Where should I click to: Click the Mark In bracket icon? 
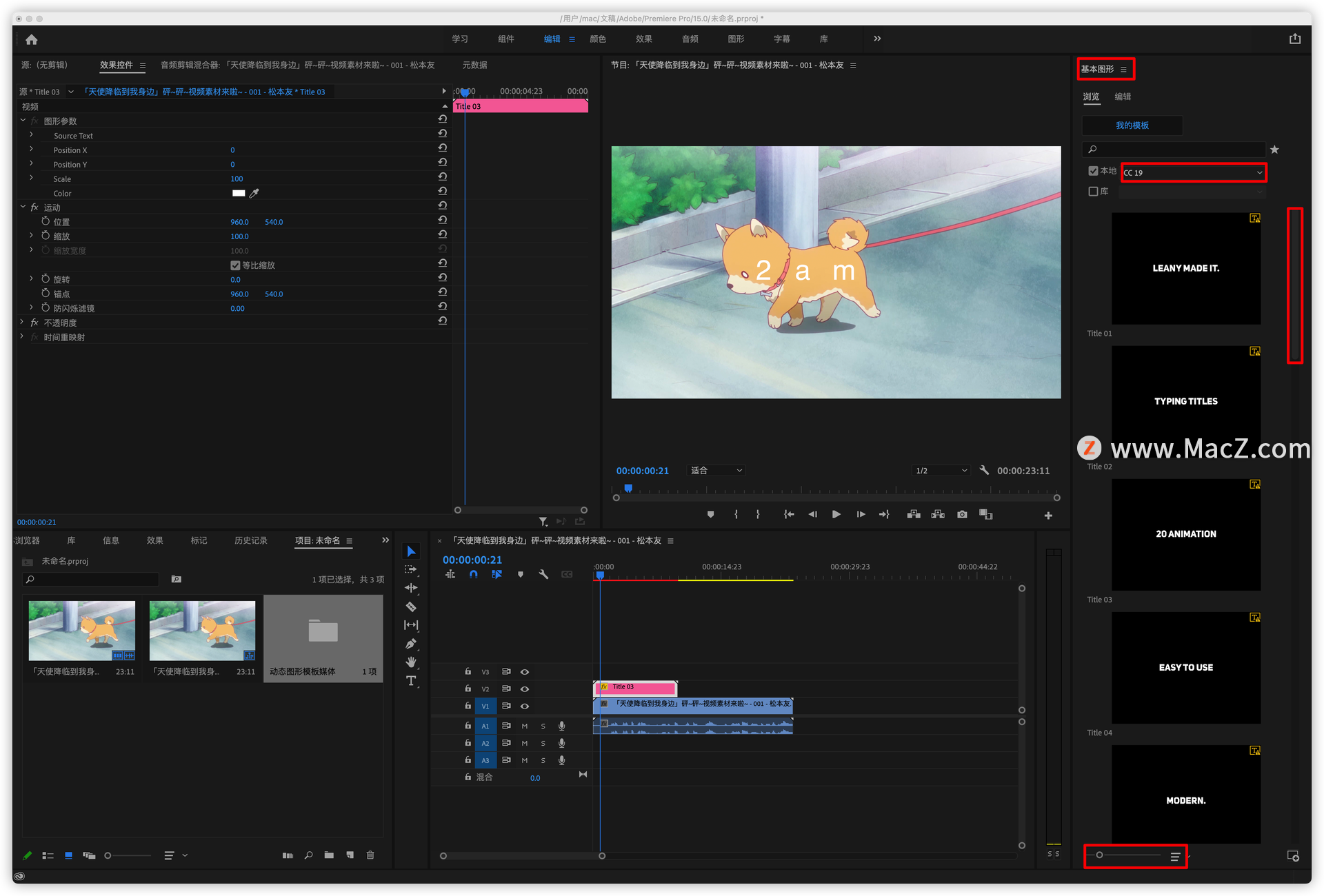pyautogui.click(x=736, y=514)
